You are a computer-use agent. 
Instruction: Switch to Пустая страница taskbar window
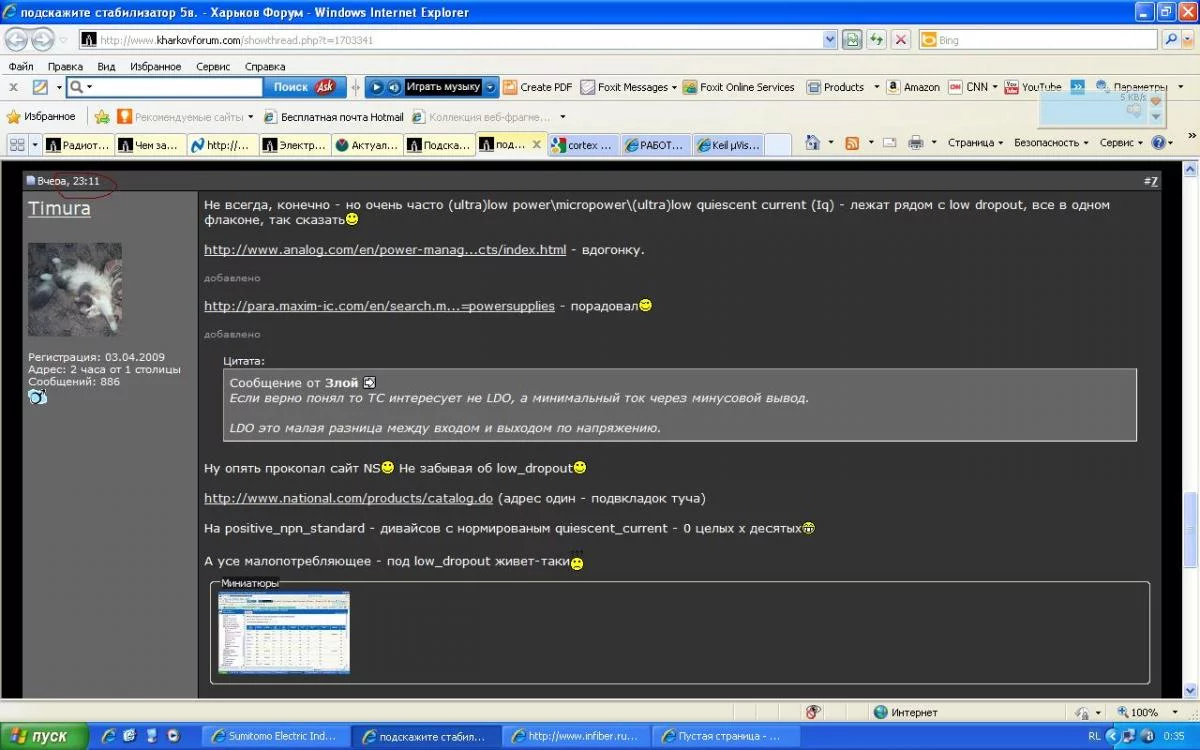pos(728,736)
